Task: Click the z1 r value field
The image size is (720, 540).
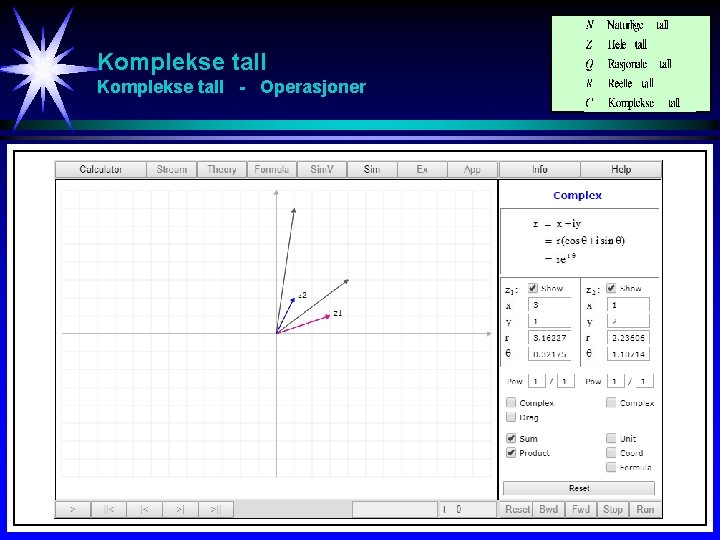Action: 550,338
